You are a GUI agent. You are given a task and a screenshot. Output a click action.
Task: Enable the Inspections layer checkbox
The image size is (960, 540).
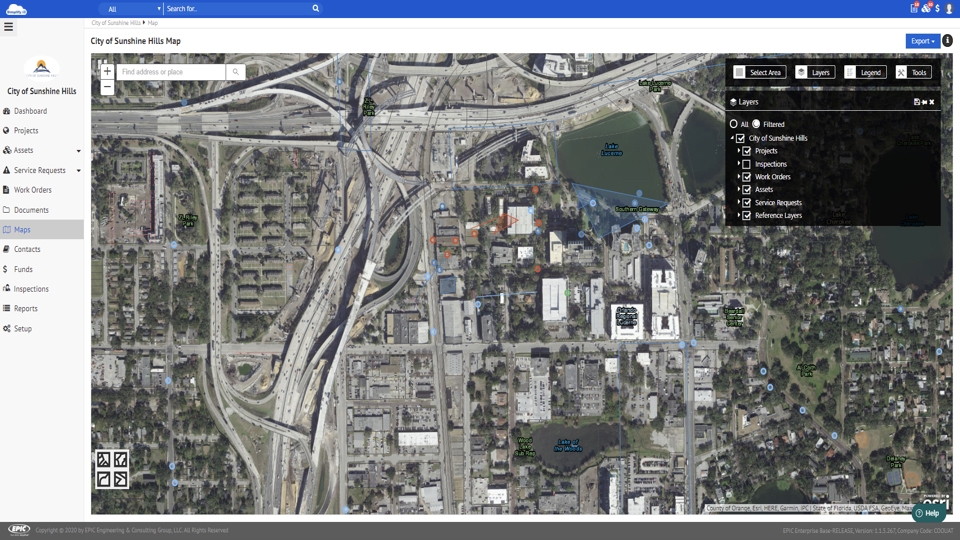click(x=747, y=164)
